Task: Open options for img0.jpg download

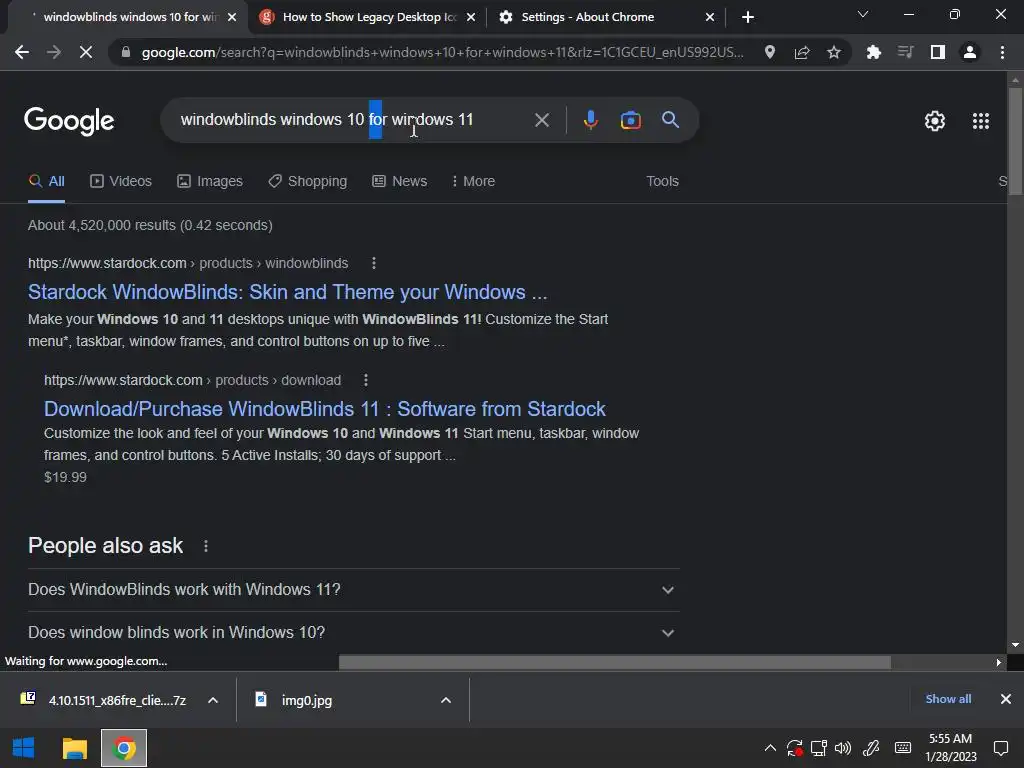Action: [446, 700]
